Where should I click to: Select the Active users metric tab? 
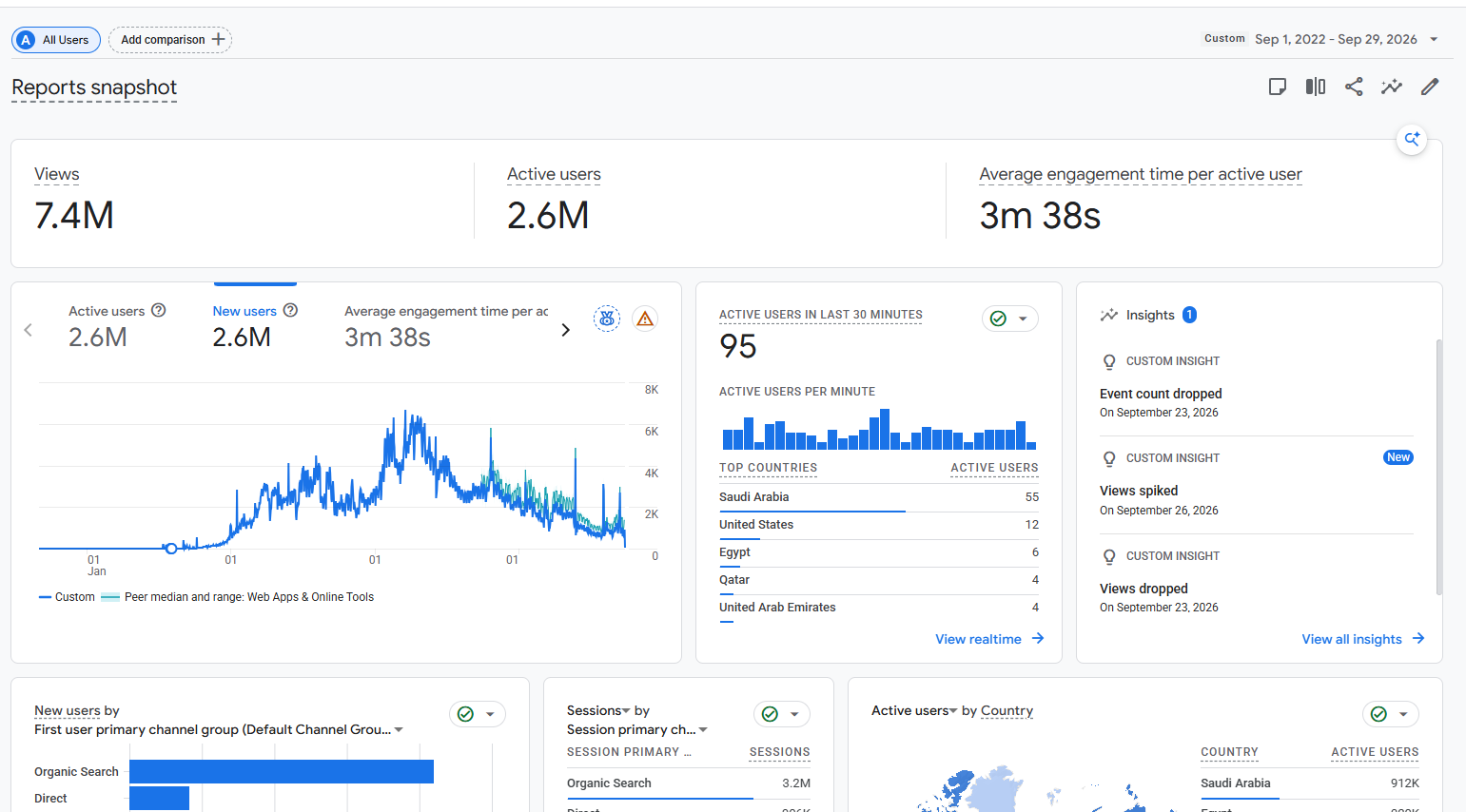[117, 327]
